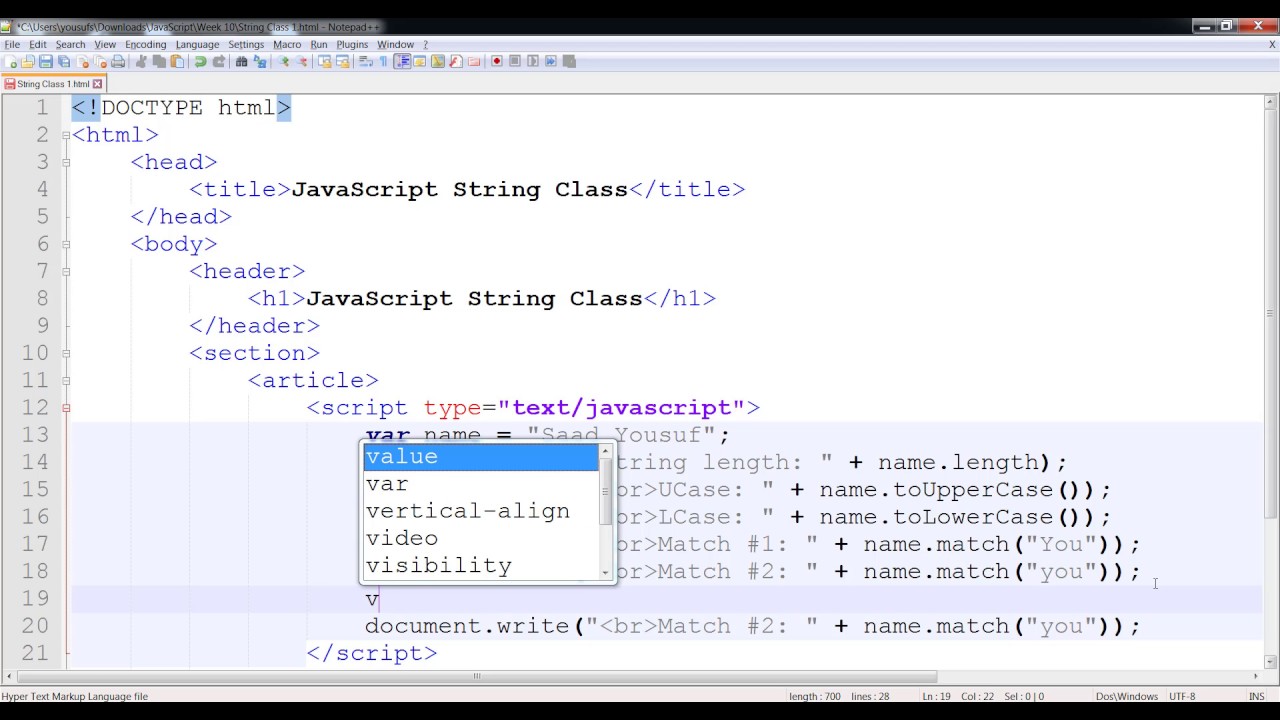Viewport: 1280px width, 720px height.
Task: Click the line number 20 in the margin
Action: [x=34, y=626]
